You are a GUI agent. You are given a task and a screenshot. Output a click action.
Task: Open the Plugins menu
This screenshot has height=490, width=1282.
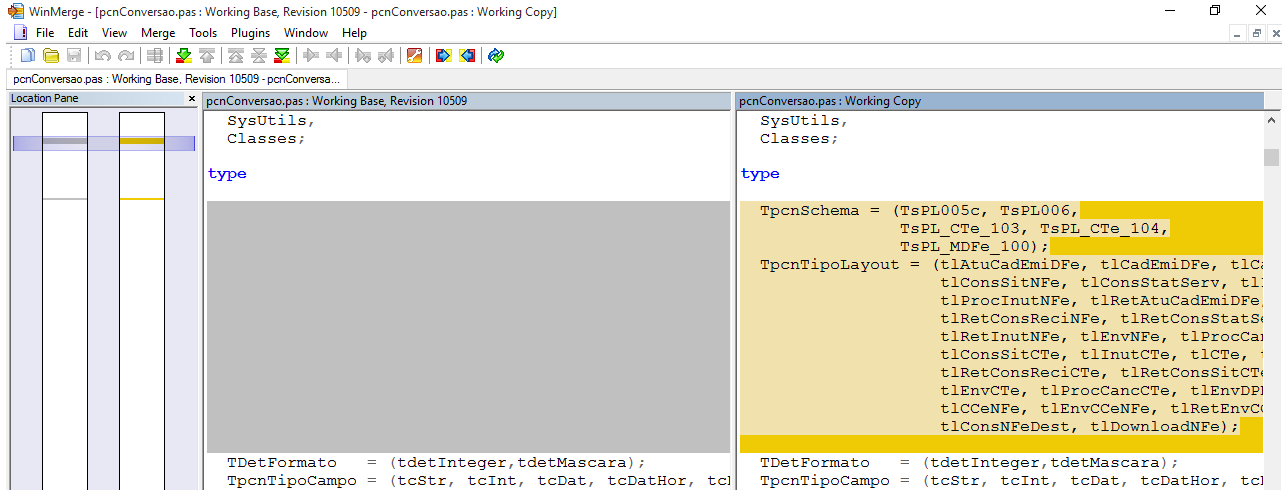pos(251,33)
